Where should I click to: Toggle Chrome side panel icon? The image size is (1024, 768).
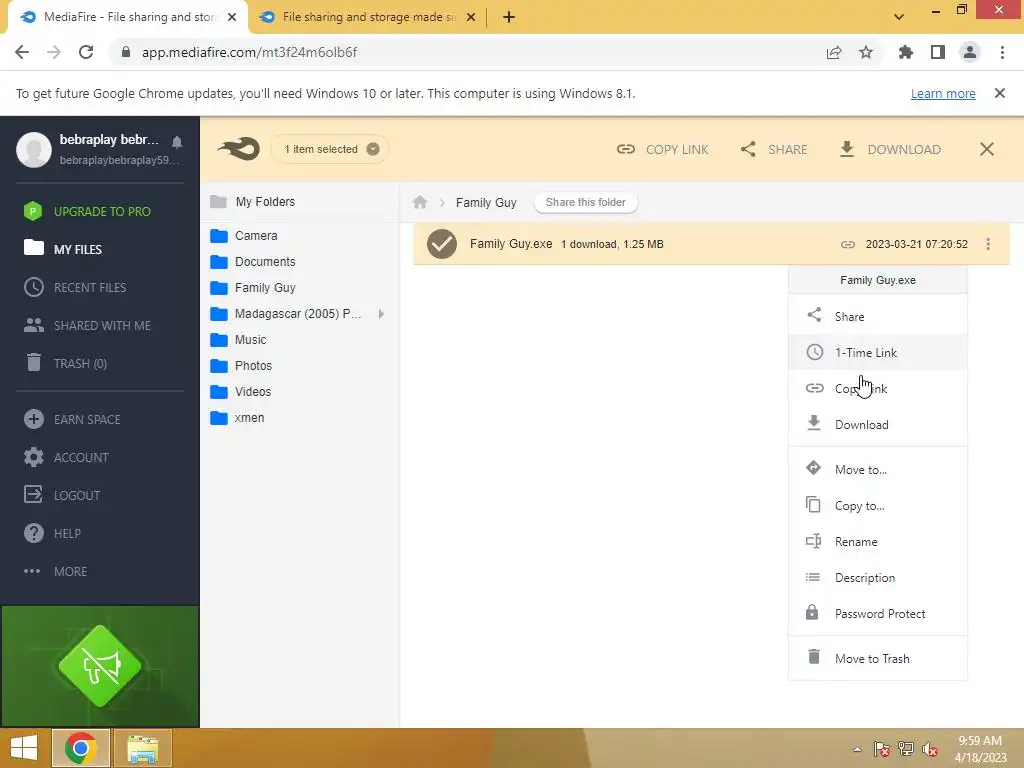[938, 52]
